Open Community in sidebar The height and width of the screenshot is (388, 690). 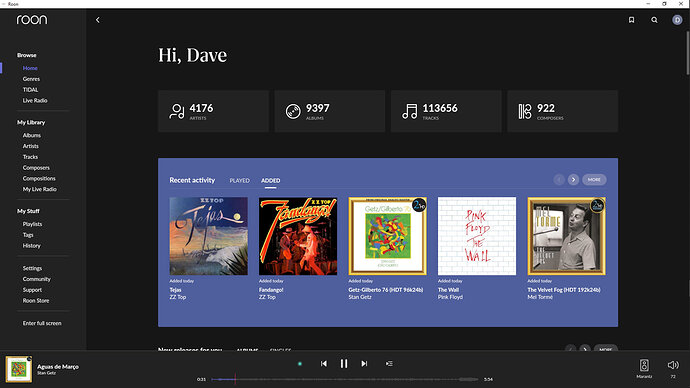click(37, 279)
